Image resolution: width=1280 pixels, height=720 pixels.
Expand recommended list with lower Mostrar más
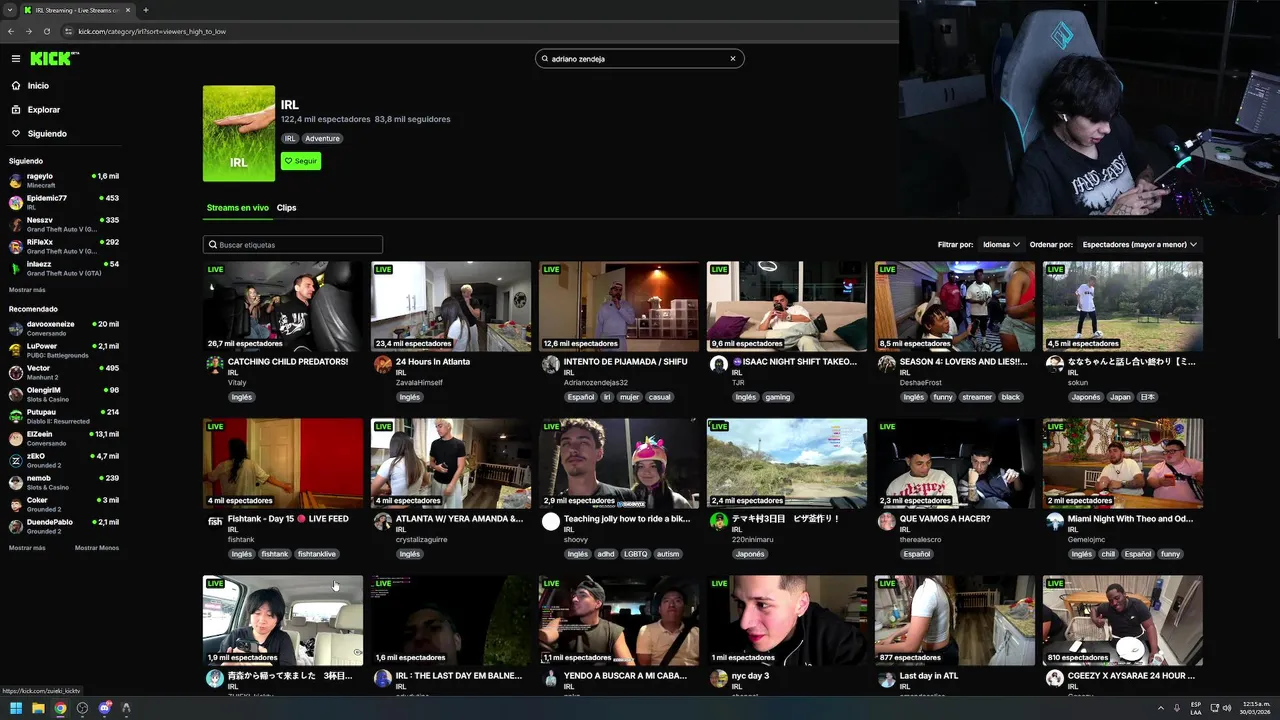27,548
